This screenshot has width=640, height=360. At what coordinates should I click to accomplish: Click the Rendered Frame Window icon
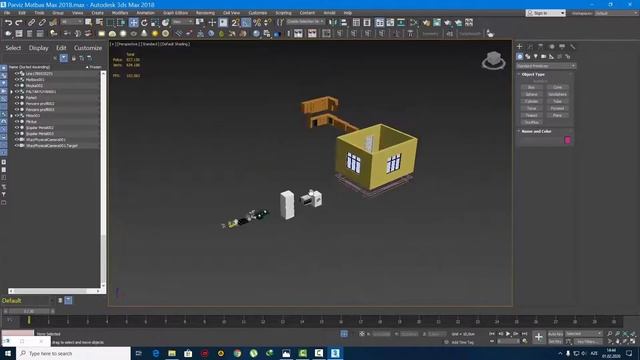tap(437, 23)
